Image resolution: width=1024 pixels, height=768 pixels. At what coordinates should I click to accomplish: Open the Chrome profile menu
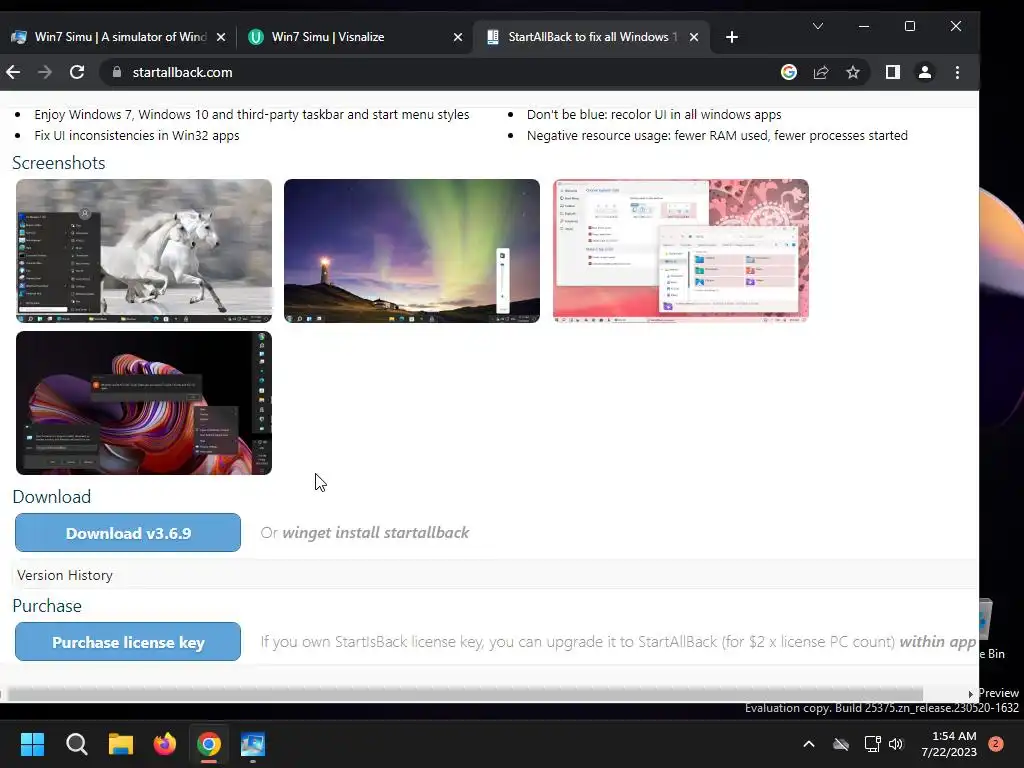pos(925,72)
